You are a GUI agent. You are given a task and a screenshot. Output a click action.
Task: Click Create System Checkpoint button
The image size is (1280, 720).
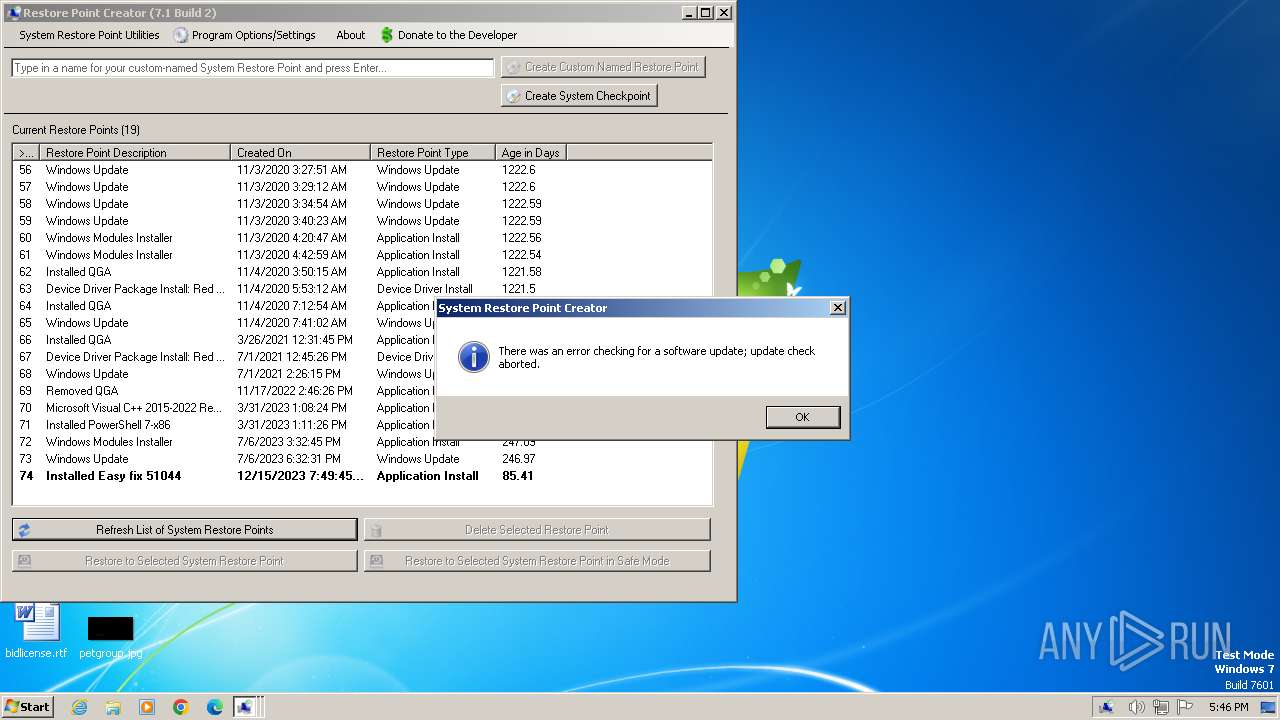point(579,96)
